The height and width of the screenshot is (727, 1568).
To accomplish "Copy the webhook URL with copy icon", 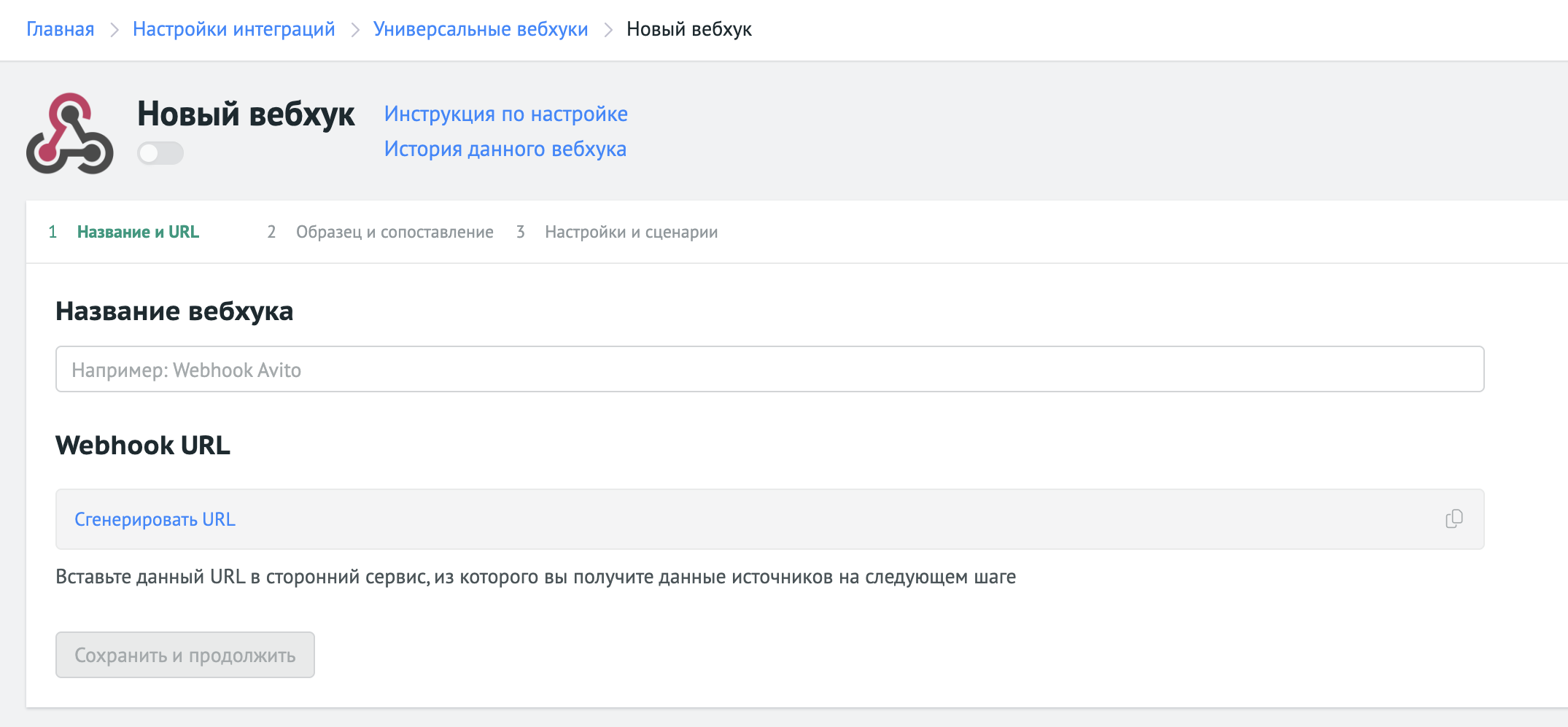I will click(1453, 518).
